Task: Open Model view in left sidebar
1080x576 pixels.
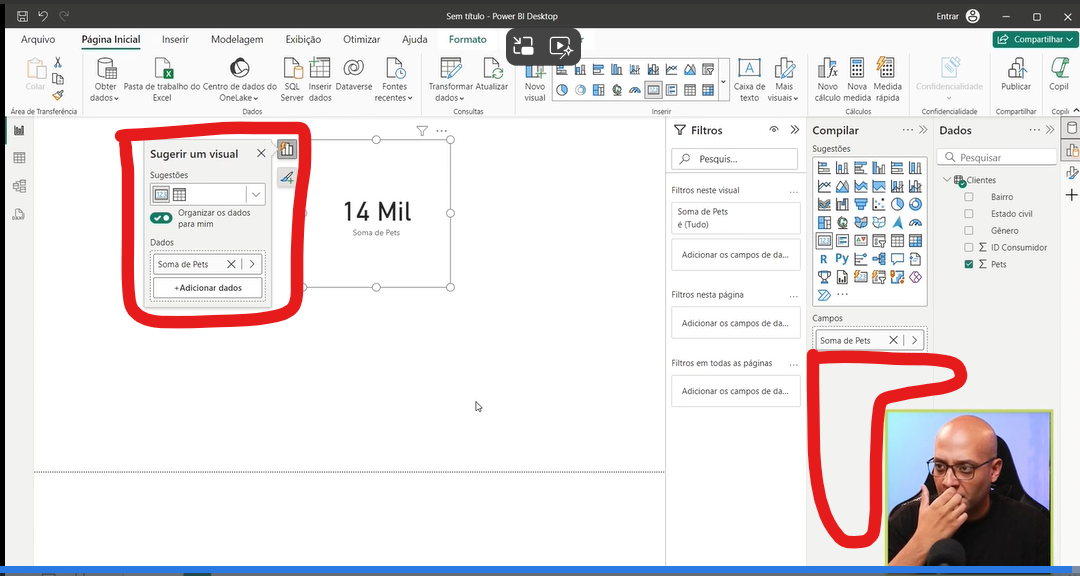Action: tap(19, 186)
